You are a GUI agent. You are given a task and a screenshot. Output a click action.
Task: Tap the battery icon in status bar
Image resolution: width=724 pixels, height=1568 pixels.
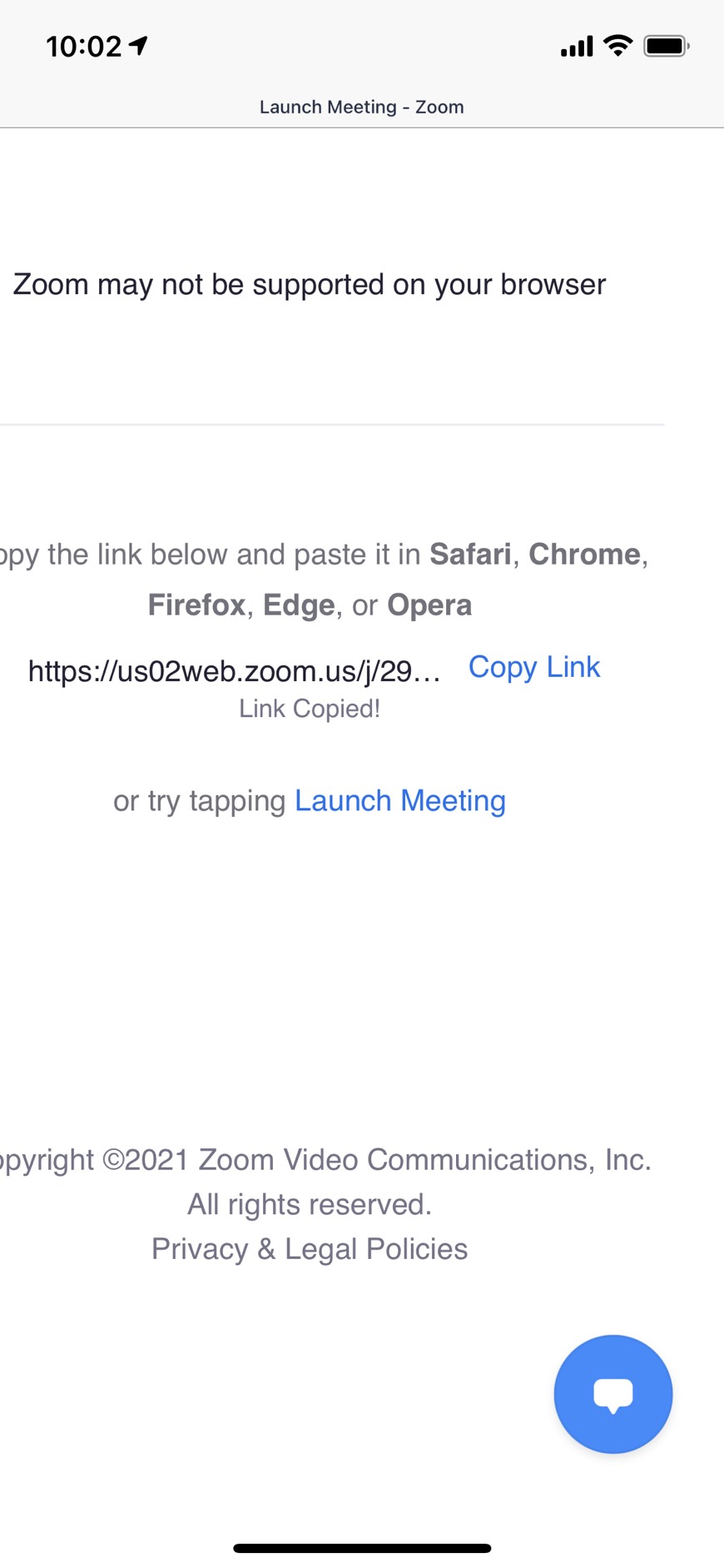coord(667,46)
